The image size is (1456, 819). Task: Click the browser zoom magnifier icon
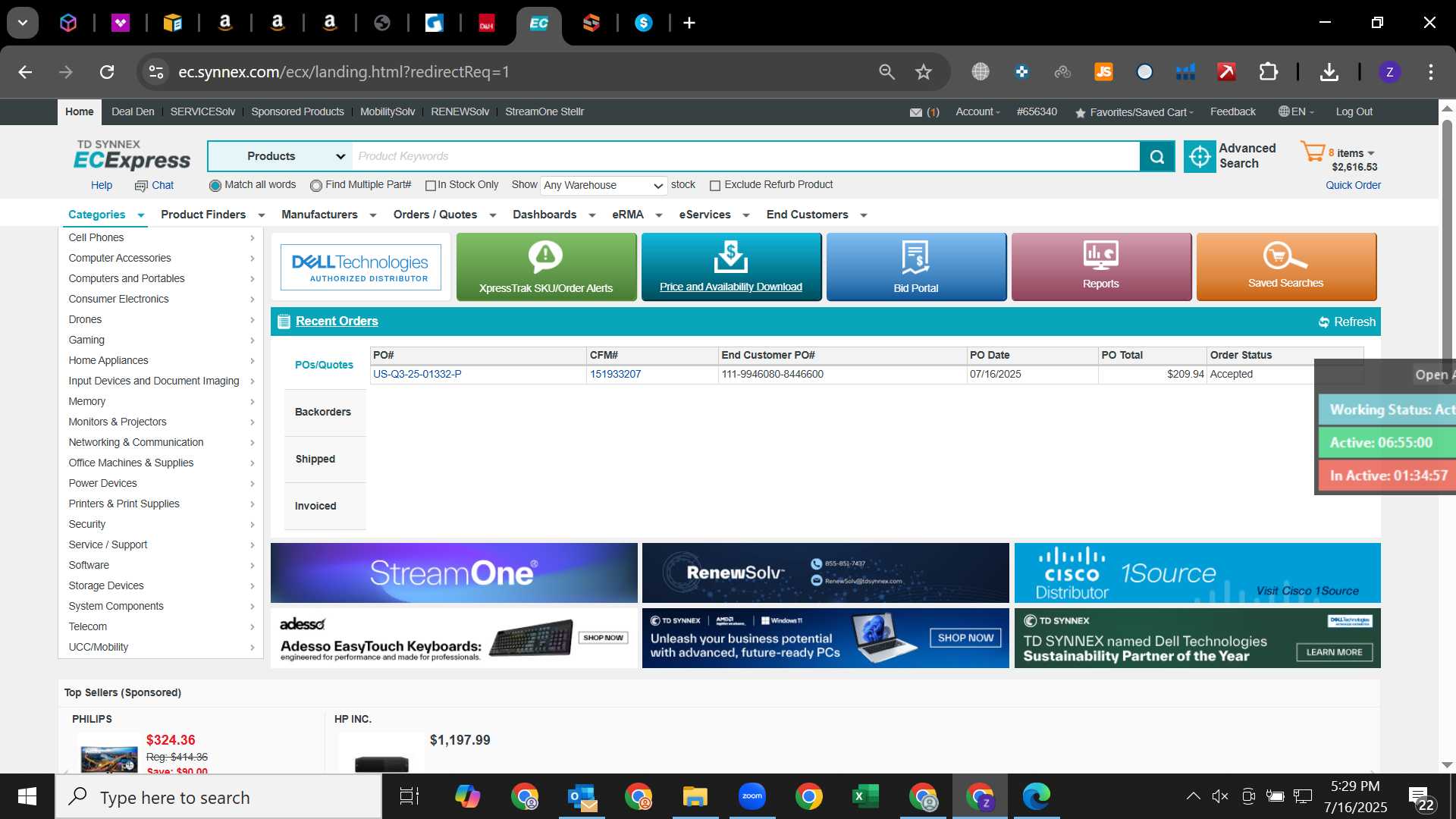tap(886, 72)
